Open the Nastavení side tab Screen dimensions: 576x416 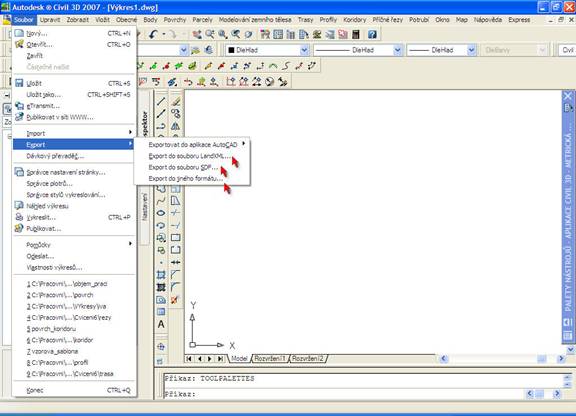pyautogui.click(x=145, y=207)
